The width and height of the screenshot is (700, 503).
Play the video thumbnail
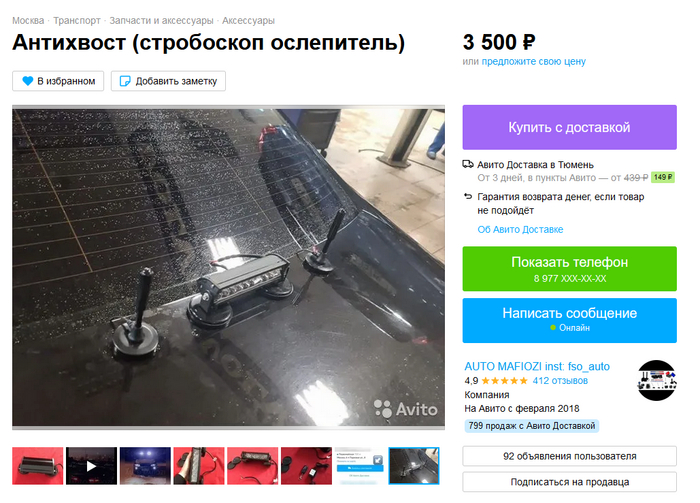click(92, 466)
